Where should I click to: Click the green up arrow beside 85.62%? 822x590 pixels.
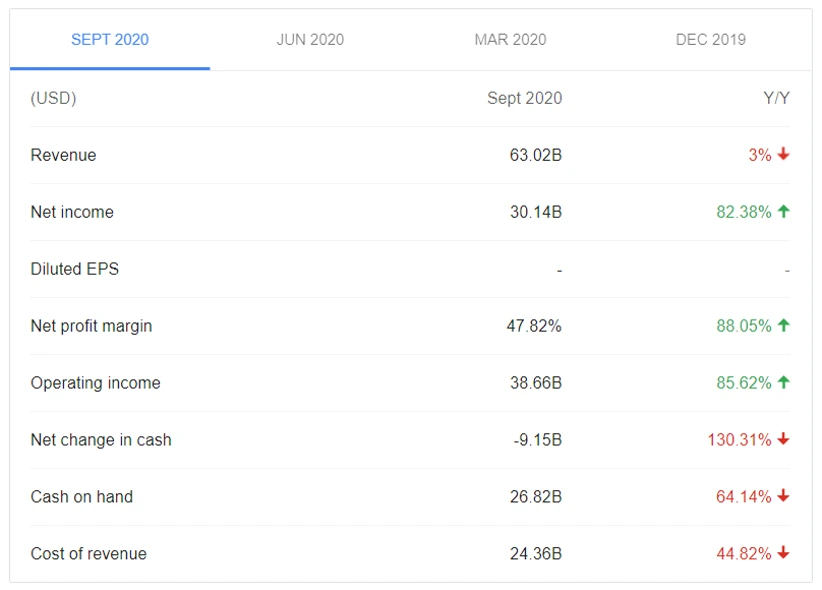(x=783, y=383)
